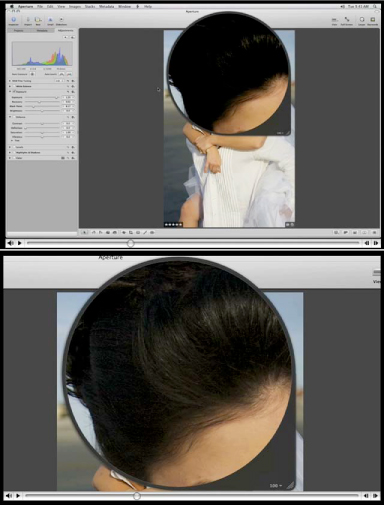Click the Contrast value field
384x505 pixels.
68,123
